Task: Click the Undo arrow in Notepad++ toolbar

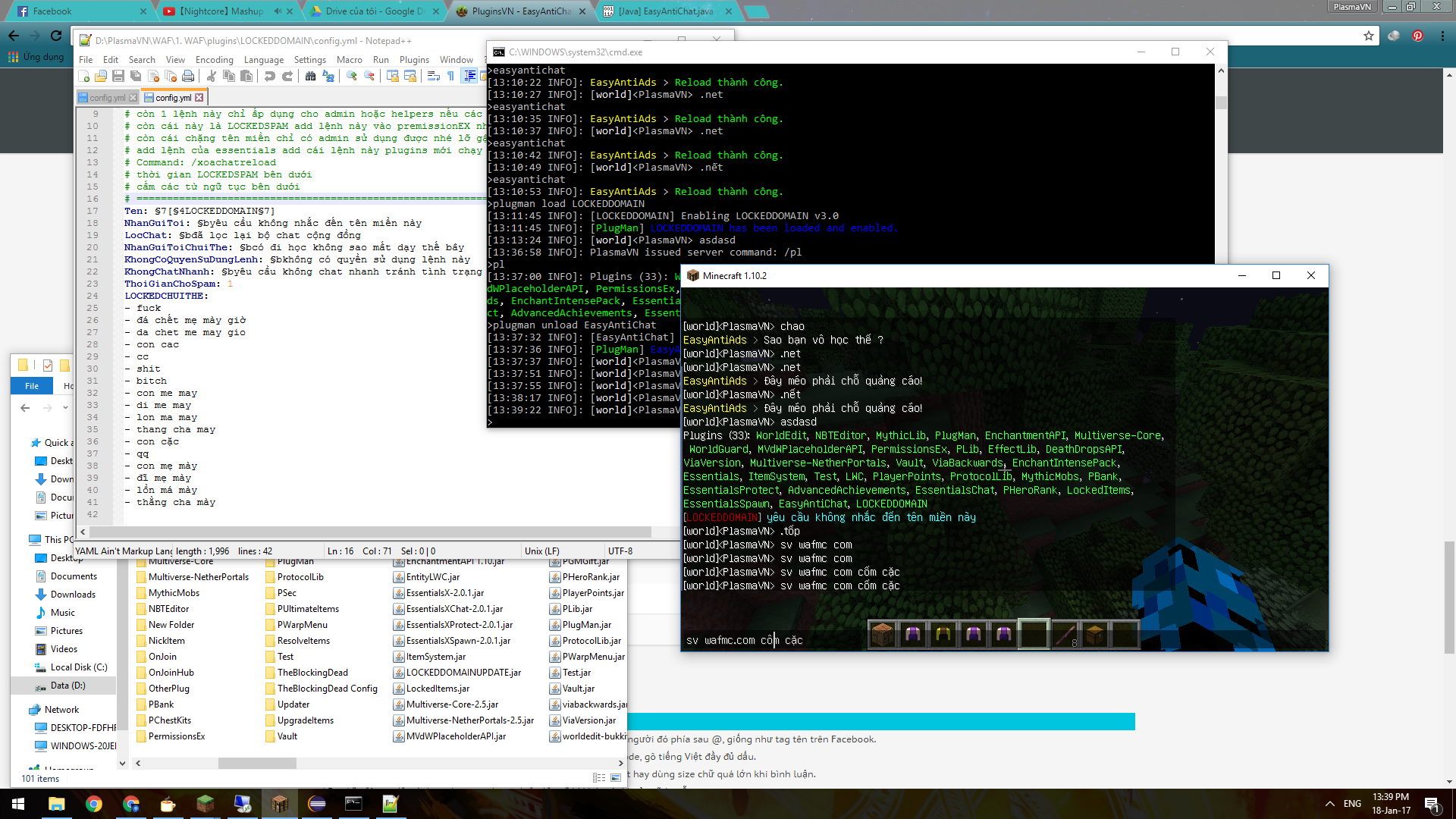Action: click(269, 76)
